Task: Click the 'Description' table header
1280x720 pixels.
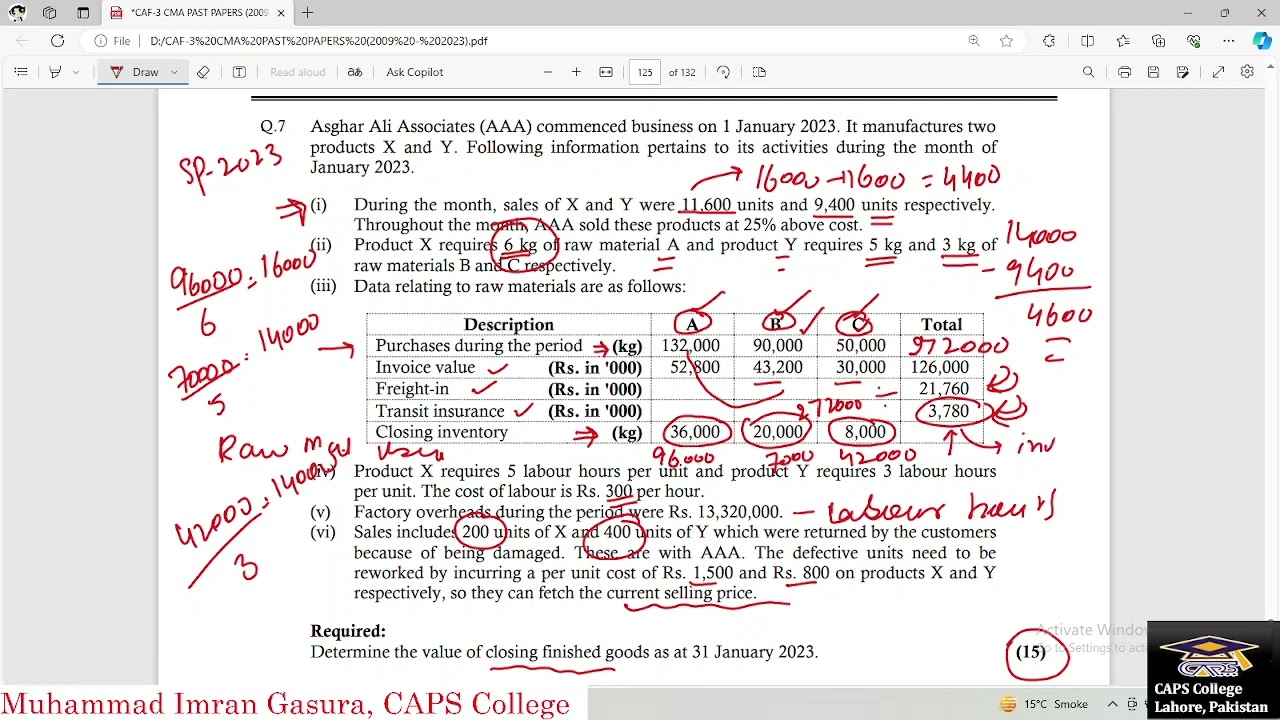Action: pos(508,325)
